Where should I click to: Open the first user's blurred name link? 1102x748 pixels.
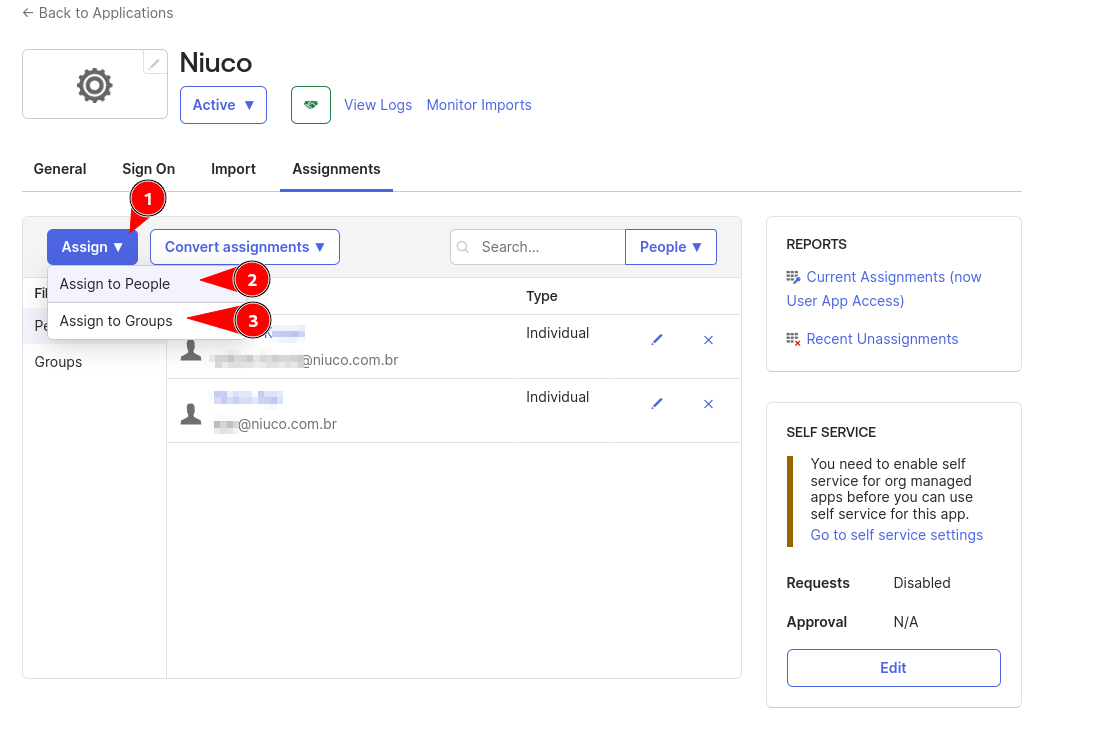coord(285,333)
